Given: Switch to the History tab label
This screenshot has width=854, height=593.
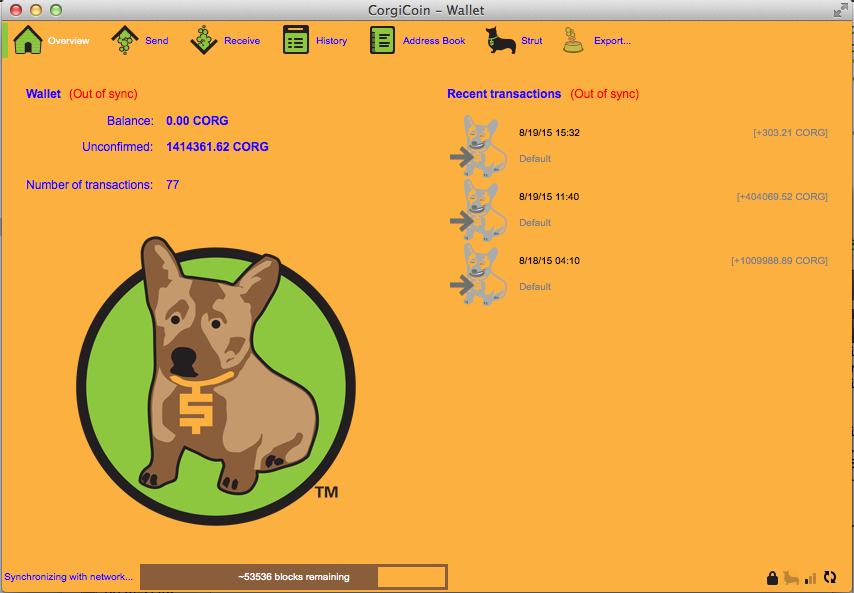Looking at the screenshot, I should coord(331,41).
